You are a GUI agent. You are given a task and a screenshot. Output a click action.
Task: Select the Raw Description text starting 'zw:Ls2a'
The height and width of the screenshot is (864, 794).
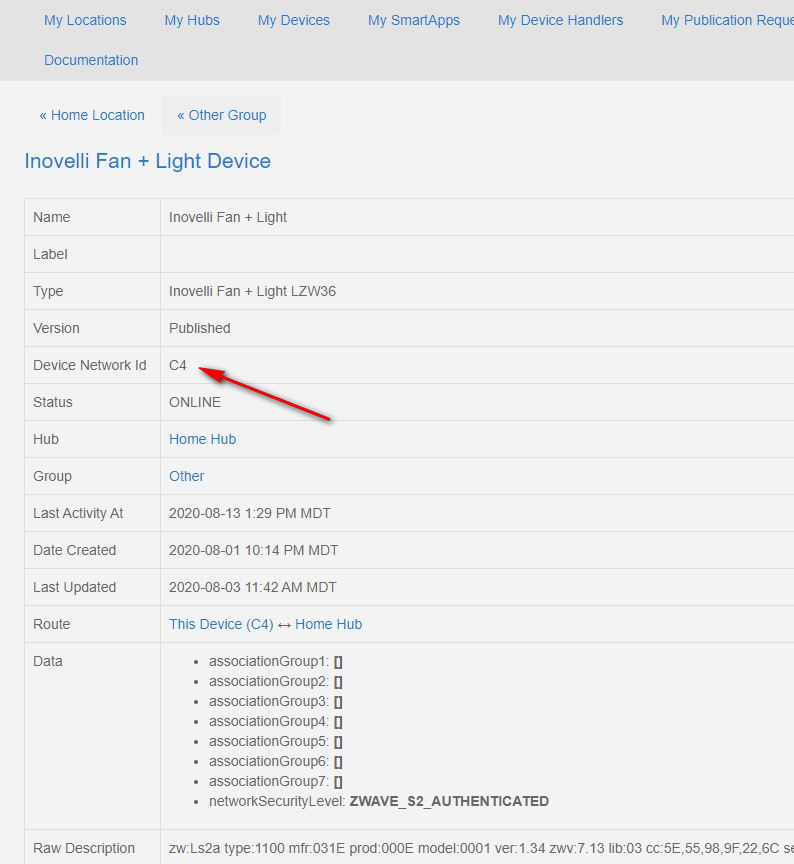(481, 848)
